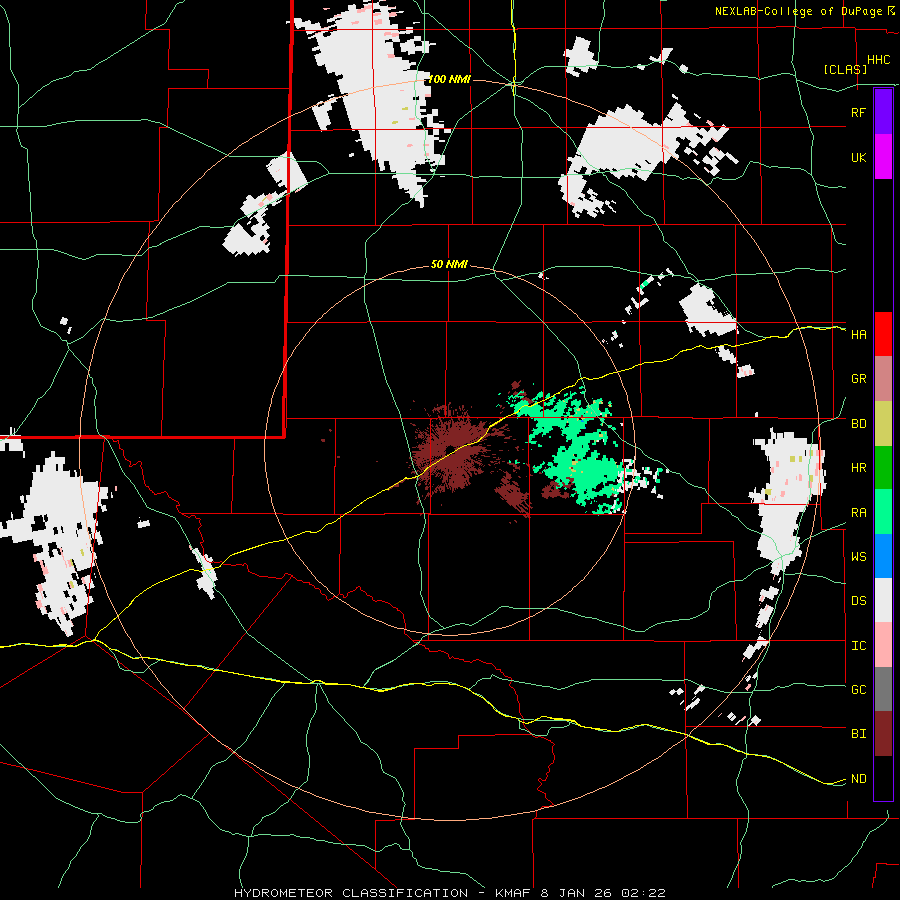Pick the dark green HR legend swatch
This screenshot has height=900, width=900.
(x=883, y=467)
